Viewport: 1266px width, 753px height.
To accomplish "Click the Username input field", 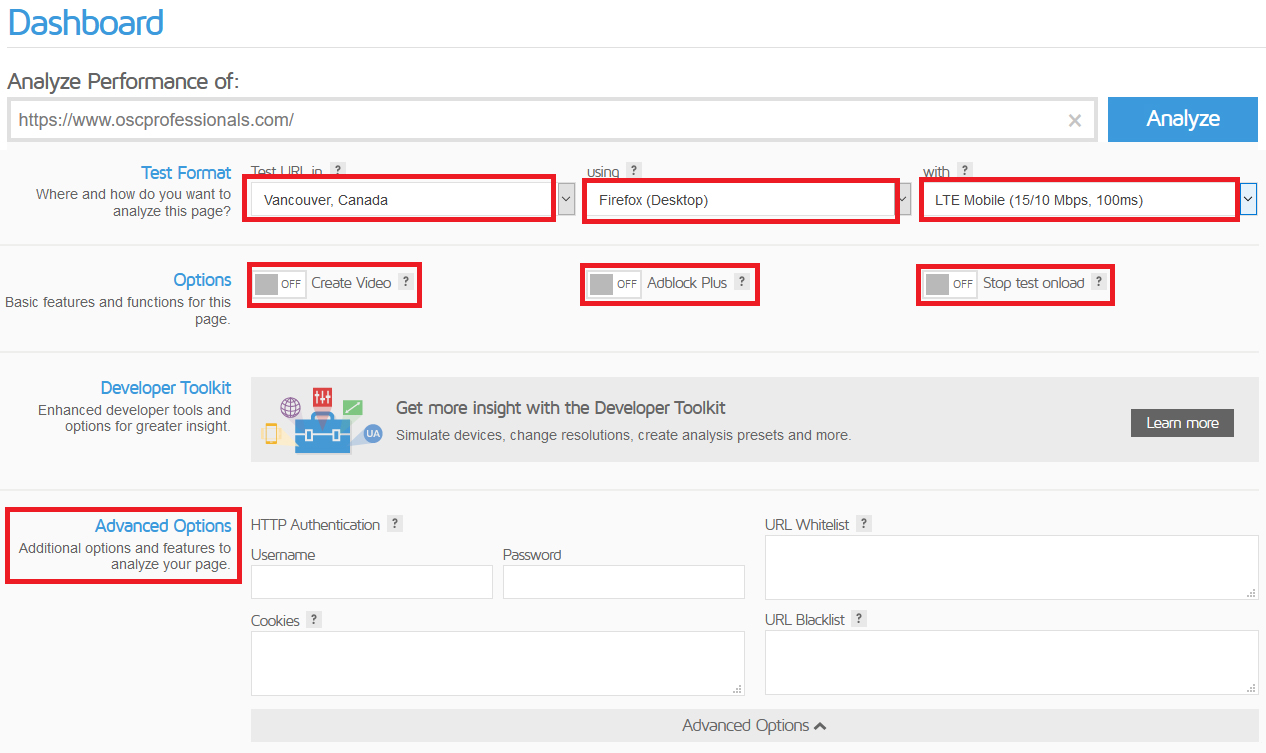I will point(371,582).
